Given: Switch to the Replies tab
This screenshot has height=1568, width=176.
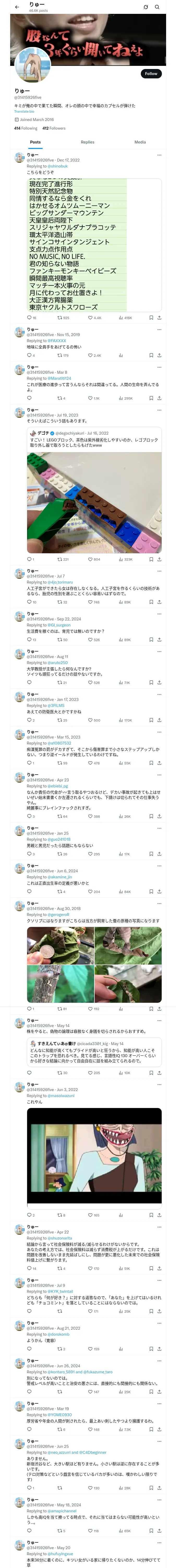Looking at the screenshot, I should pos(87,142).
